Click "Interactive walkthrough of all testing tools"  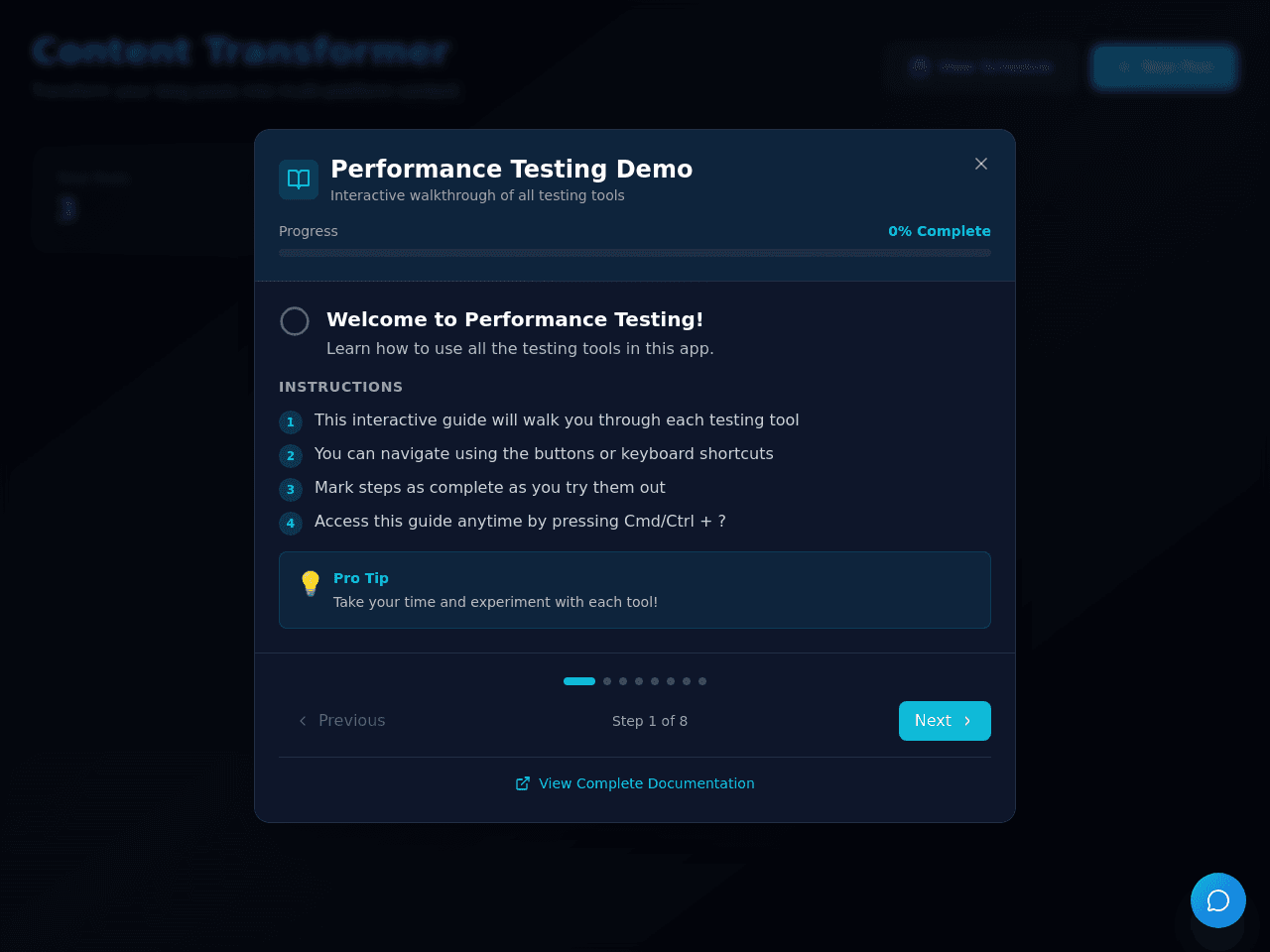[x=477, y=195]
